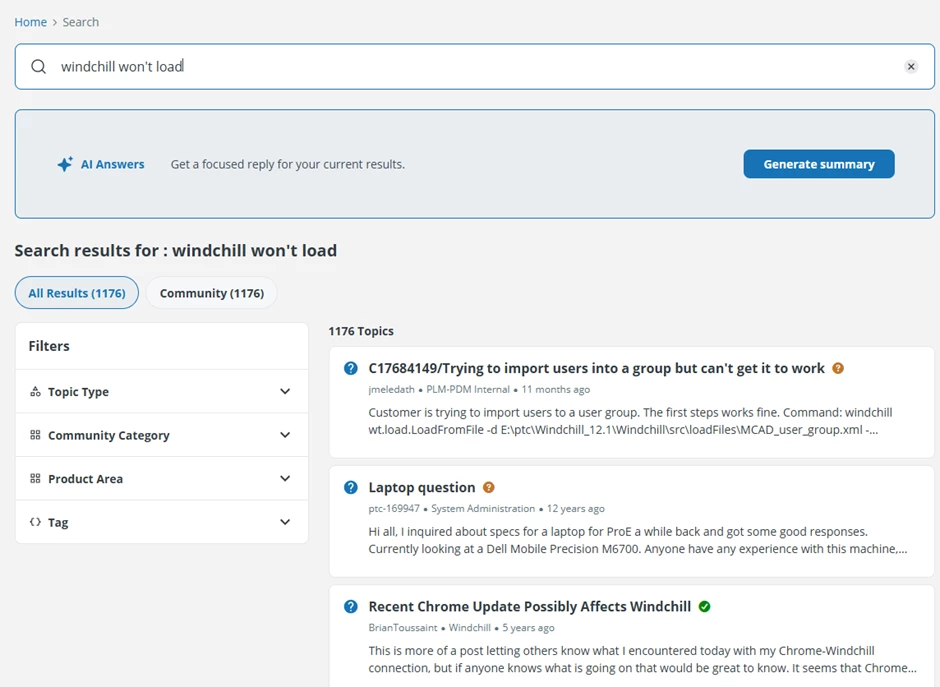Click the magnifier search icon in search box
The width and height of the screenshot is (940, 687).
[x=38, y=67]
